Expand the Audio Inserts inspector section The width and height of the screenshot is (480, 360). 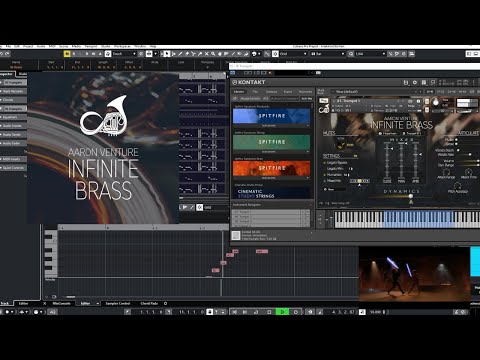[x=13, y=126]
